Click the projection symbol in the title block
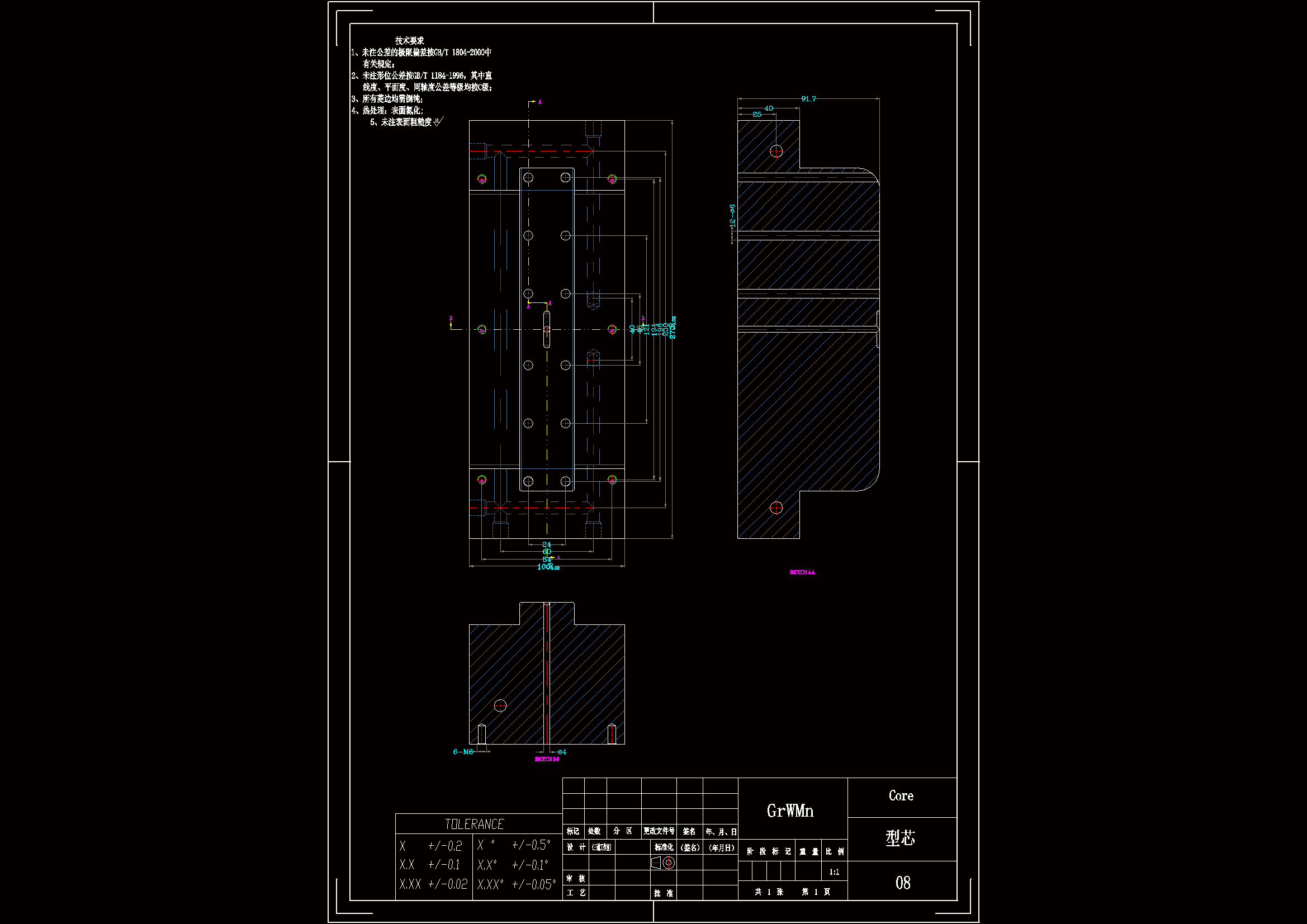The height and width of the screenshot is (924, 1307). point(663,863)
